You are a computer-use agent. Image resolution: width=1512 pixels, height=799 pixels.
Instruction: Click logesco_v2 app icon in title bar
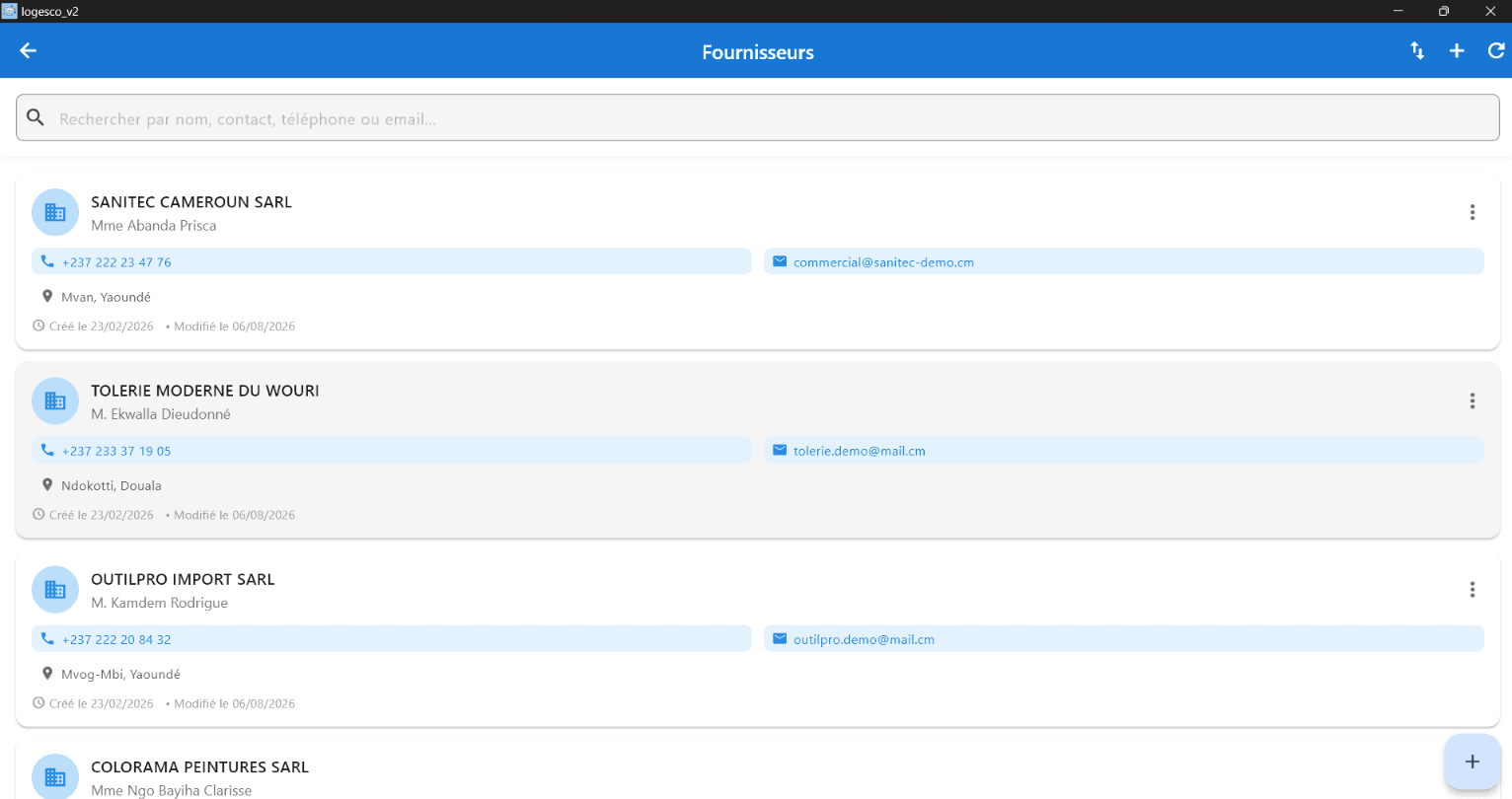click(x=10, y=11)
